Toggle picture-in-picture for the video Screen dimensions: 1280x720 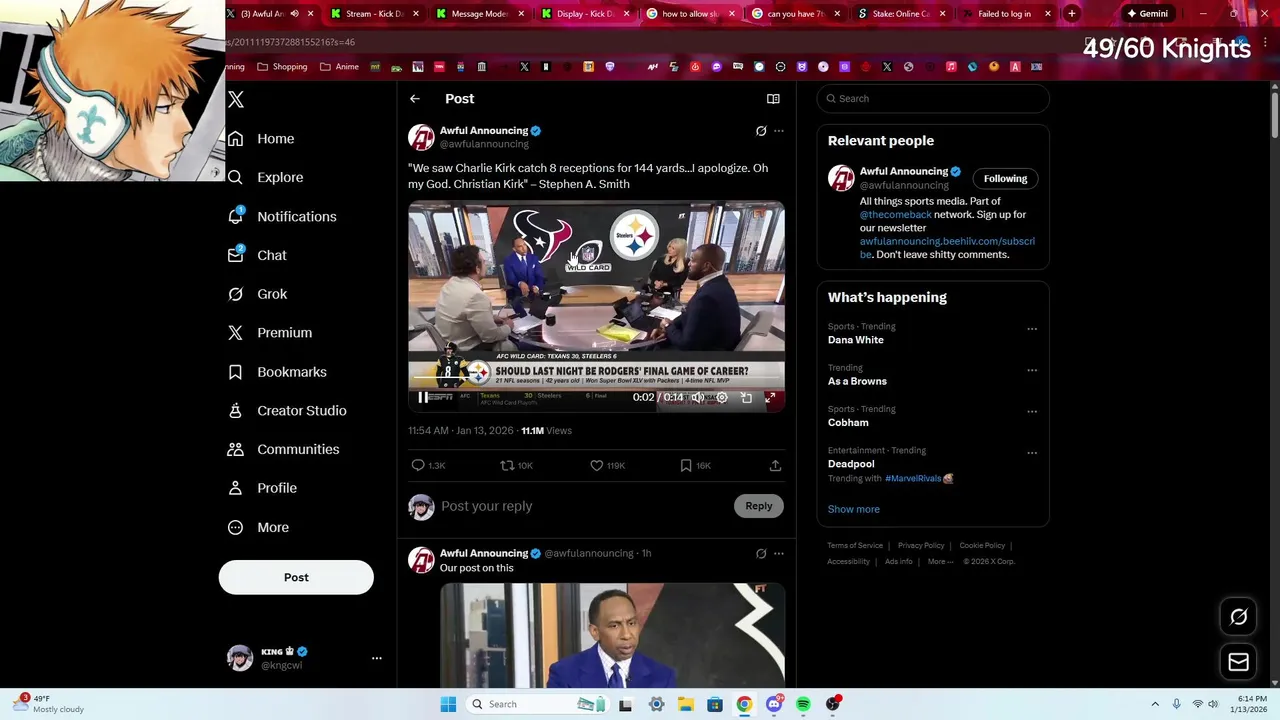click(746, 397)
